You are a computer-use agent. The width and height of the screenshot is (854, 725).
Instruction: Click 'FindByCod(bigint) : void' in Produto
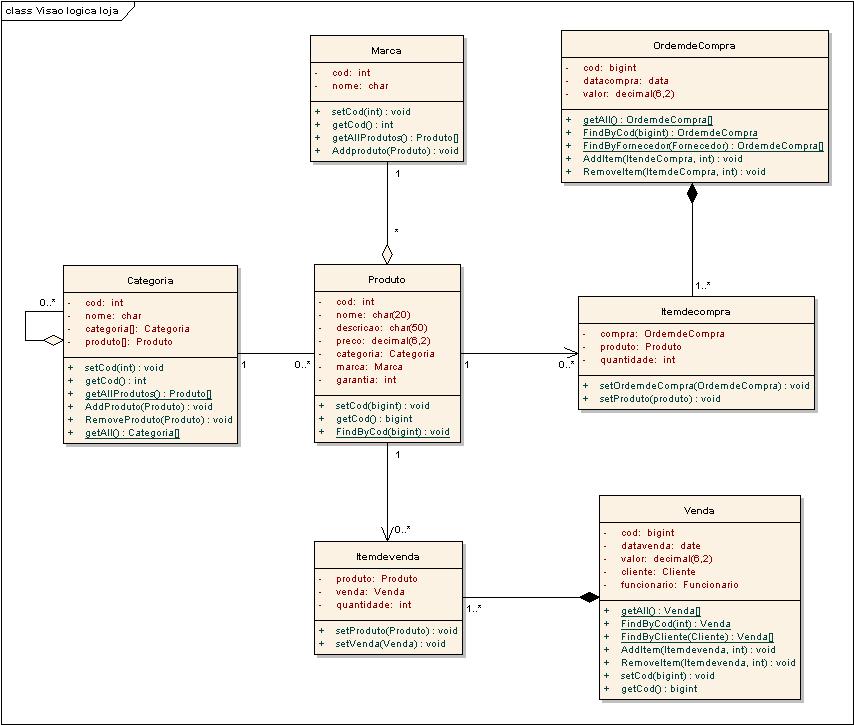[392, 432]
